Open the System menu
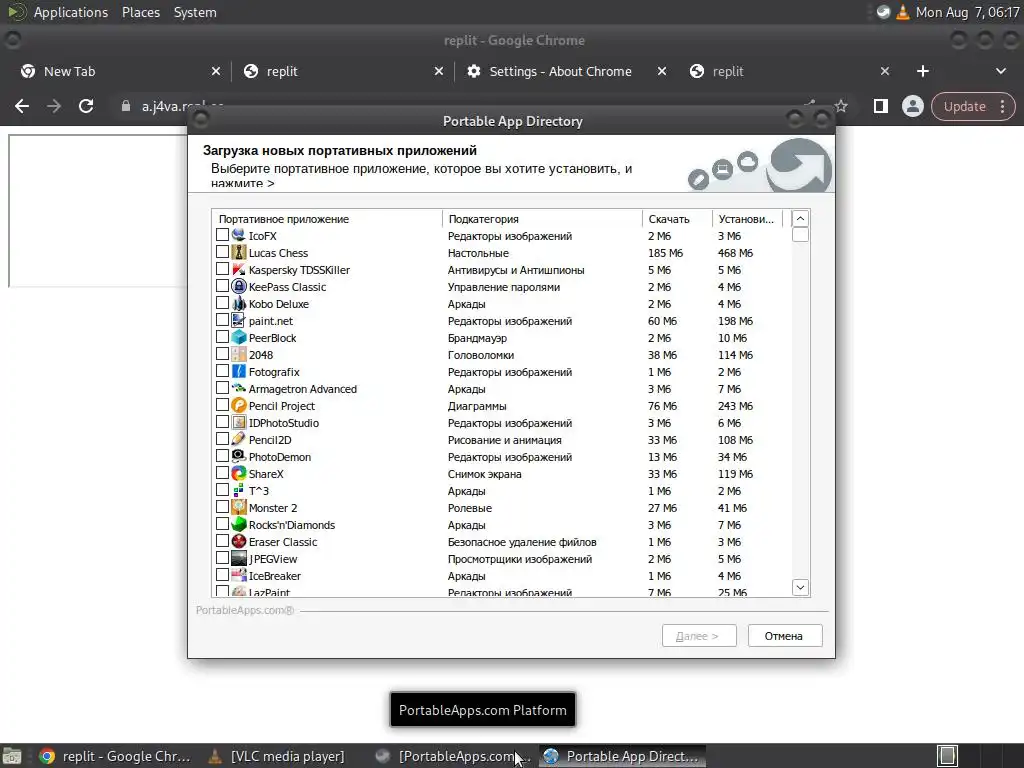Screen dimensions: 1024x768 click(x=195, y=12)
